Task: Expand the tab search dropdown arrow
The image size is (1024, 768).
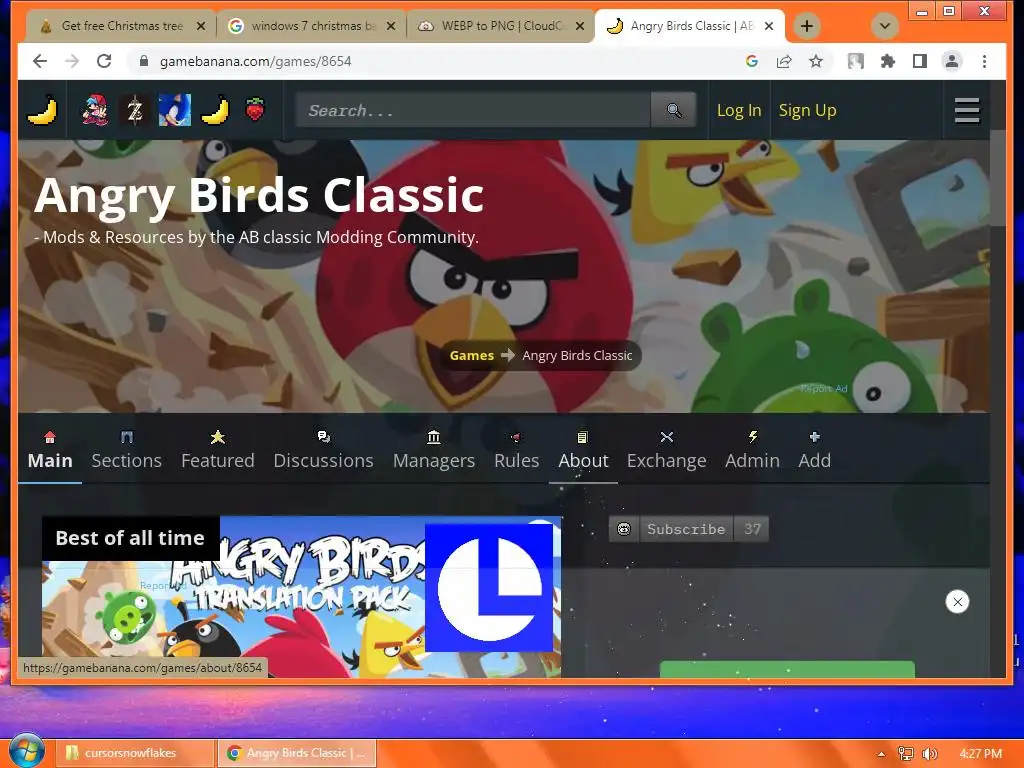Action: (885, 26)
